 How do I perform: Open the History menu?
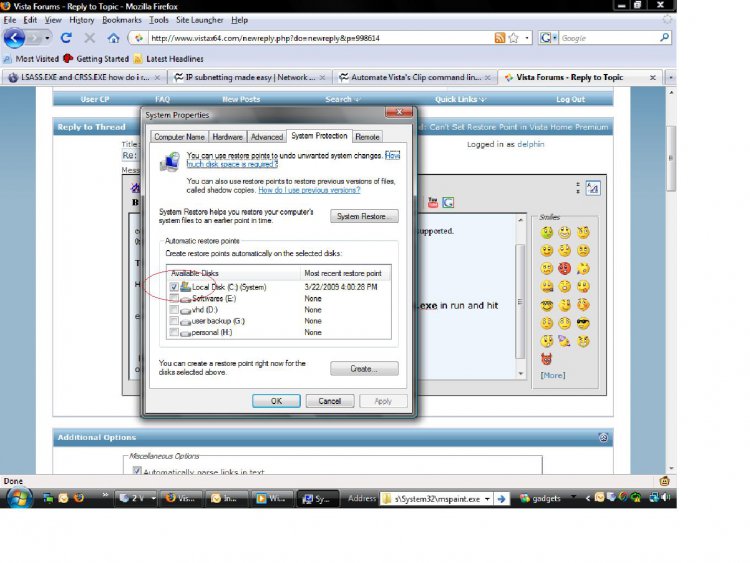(81, 20)
